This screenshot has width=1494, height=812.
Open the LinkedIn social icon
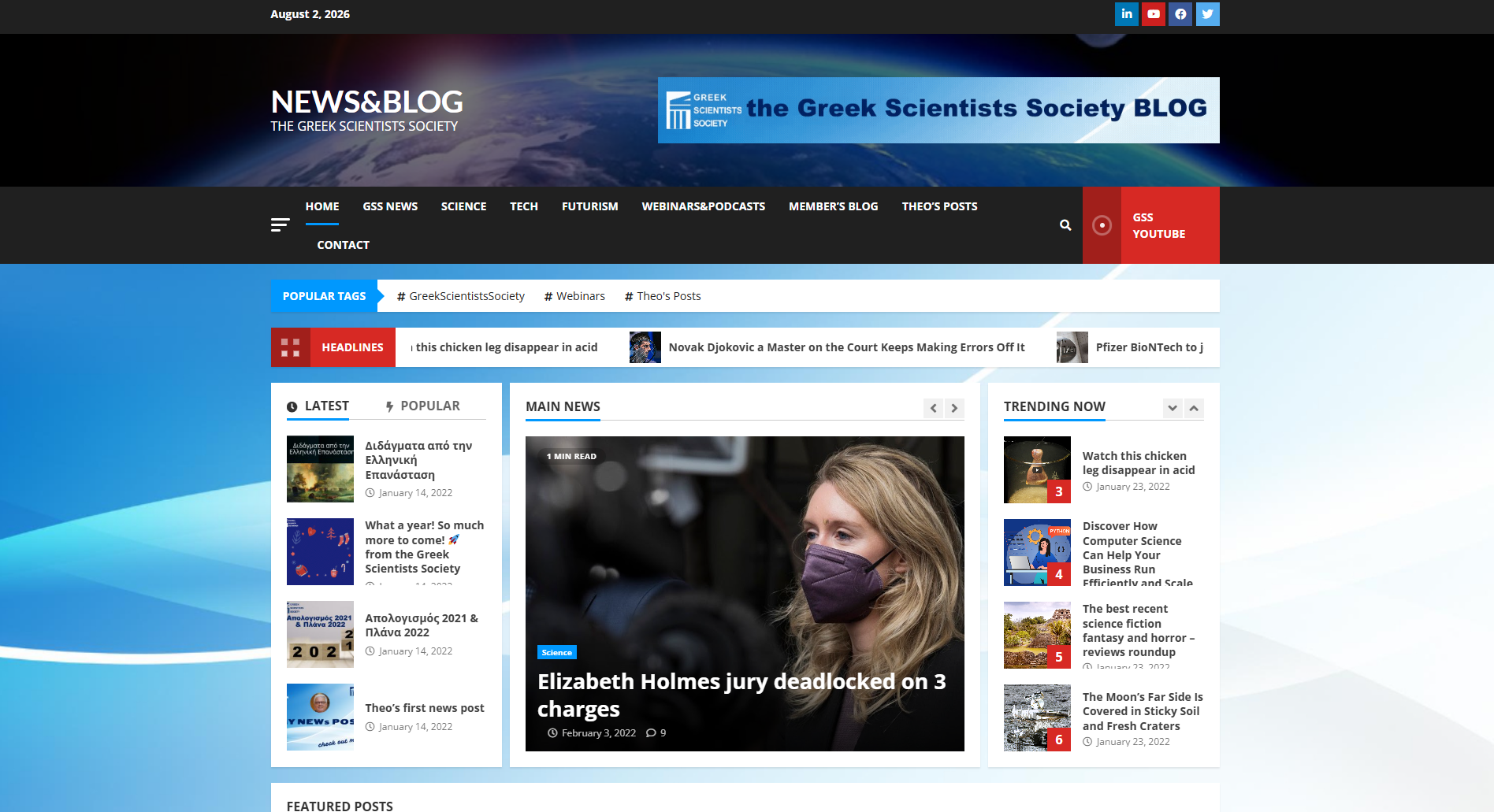coord(1127,14)
